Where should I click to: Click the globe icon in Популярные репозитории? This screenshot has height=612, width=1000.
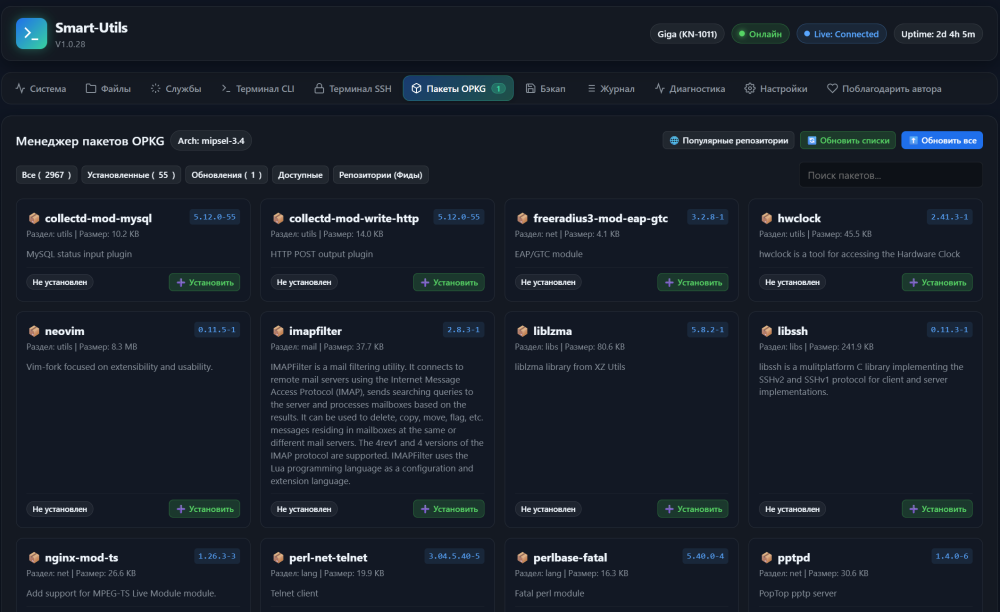674,140
